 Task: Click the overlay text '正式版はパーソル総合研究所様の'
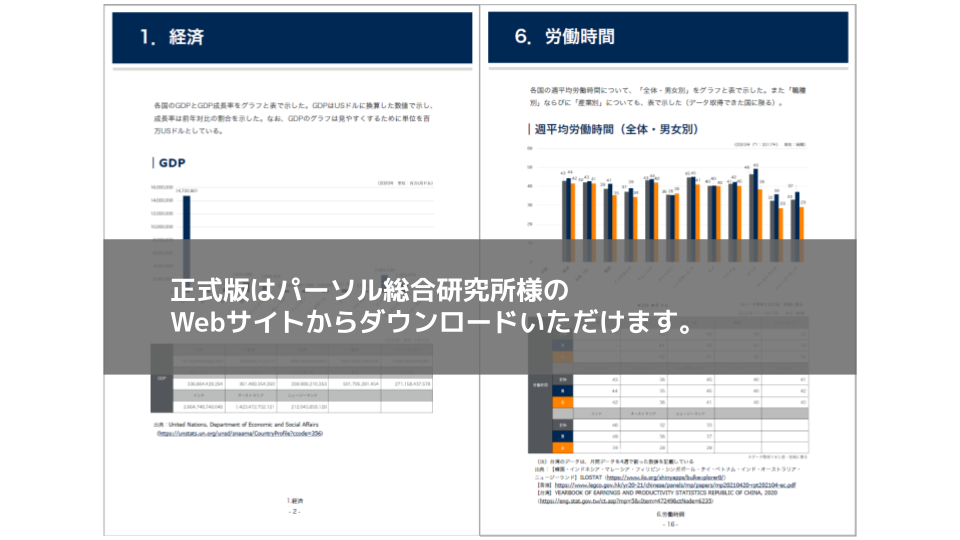(x=369, y=291)
